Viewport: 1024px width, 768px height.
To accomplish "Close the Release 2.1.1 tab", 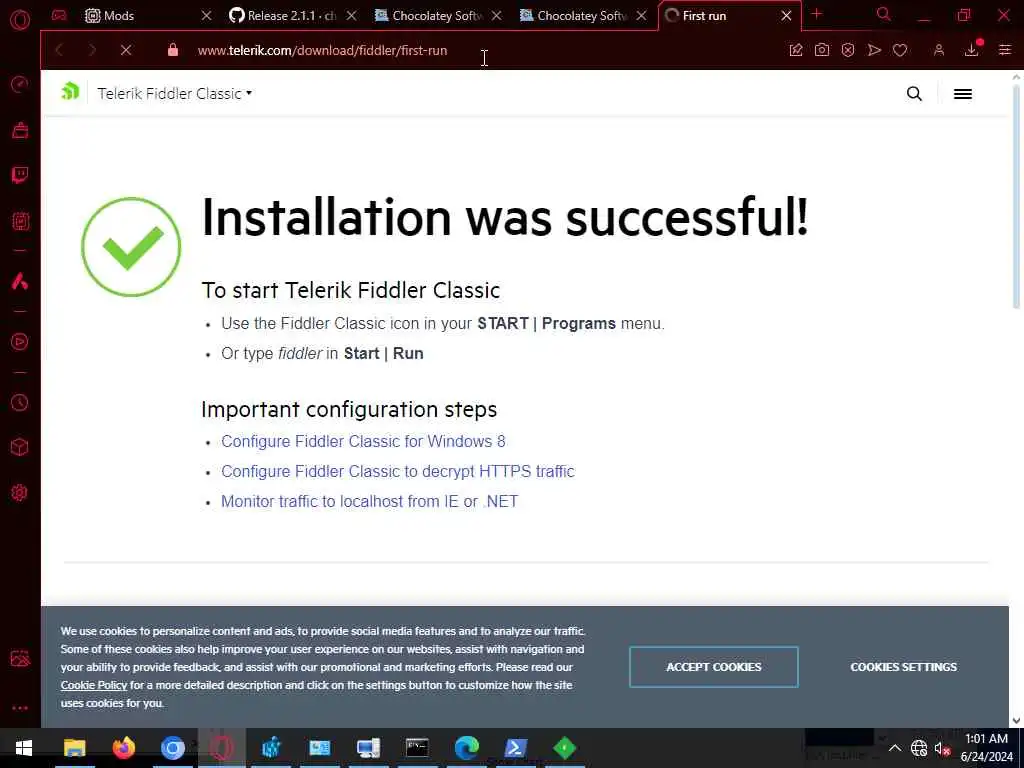I will pos(351,16).
